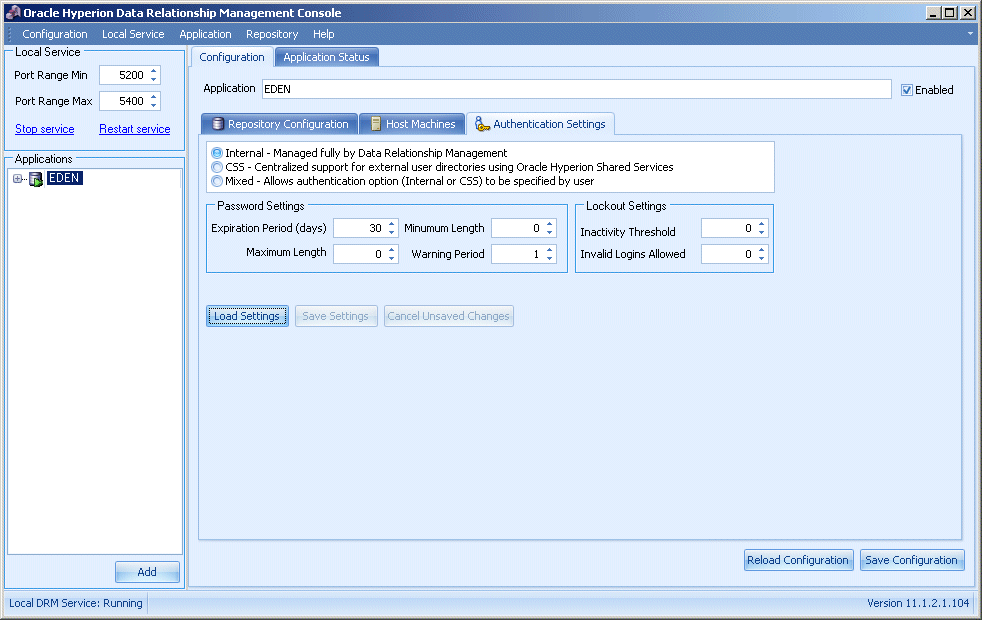Image resolution: width=982 pixels, height=620 pixels.
Task: Decrease Minumum Length value
Action: 549,232
